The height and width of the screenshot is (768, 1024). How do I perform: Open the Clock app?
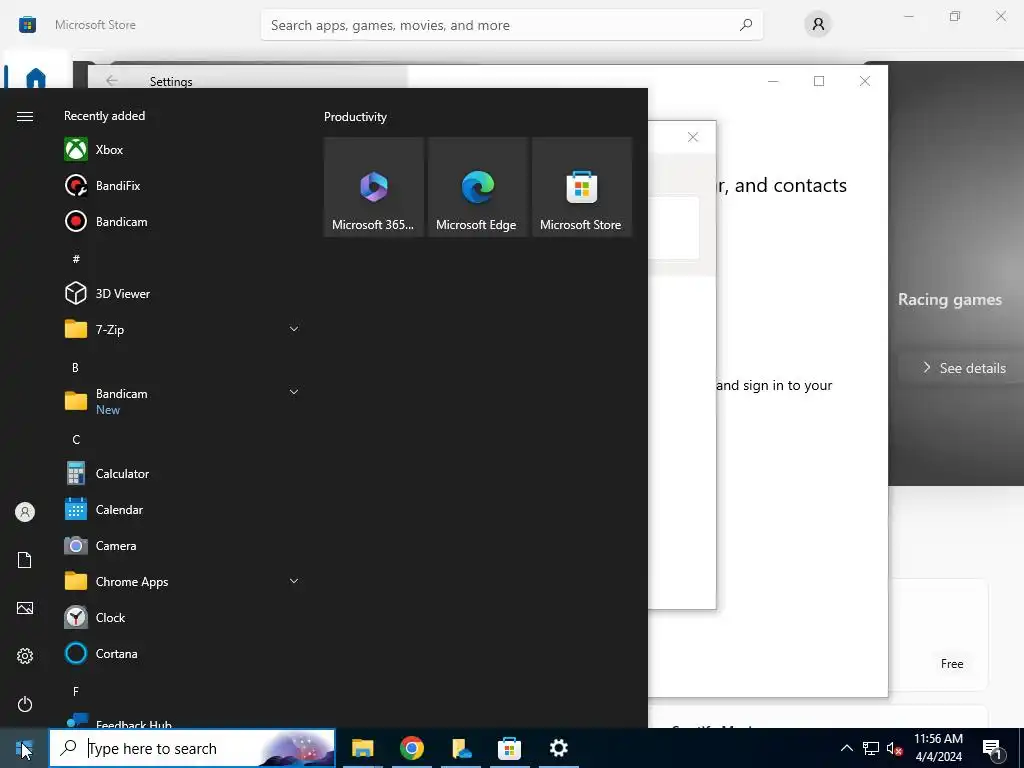click(x=183, y=617)
